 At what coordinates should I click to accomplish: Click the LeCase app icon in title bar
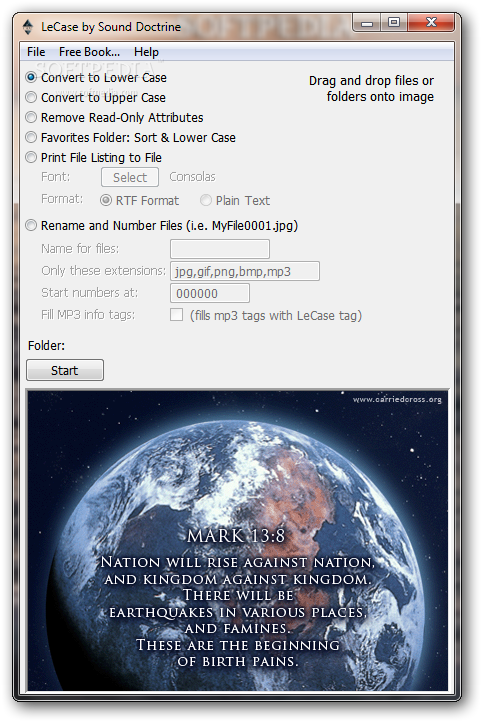click(x=28, y=27)
